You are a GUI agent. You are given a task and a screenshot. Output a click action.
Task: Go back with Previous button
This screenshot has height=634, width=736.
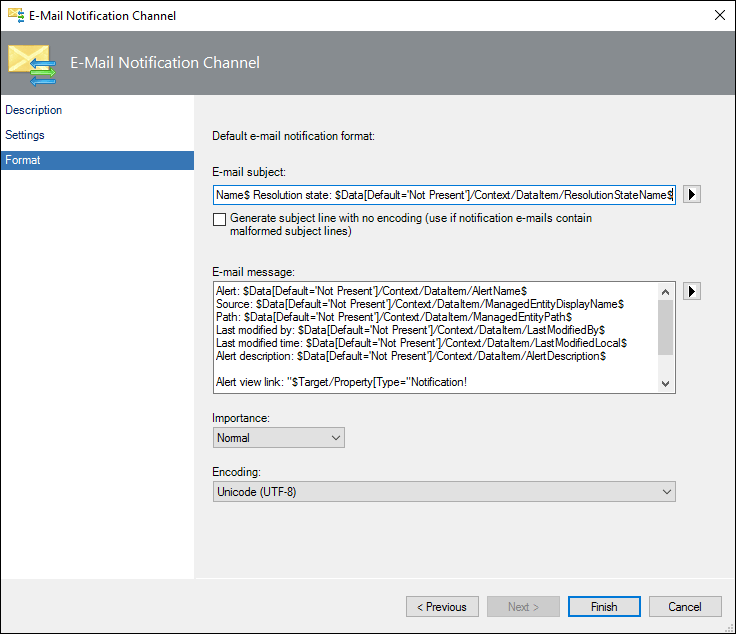442,607
